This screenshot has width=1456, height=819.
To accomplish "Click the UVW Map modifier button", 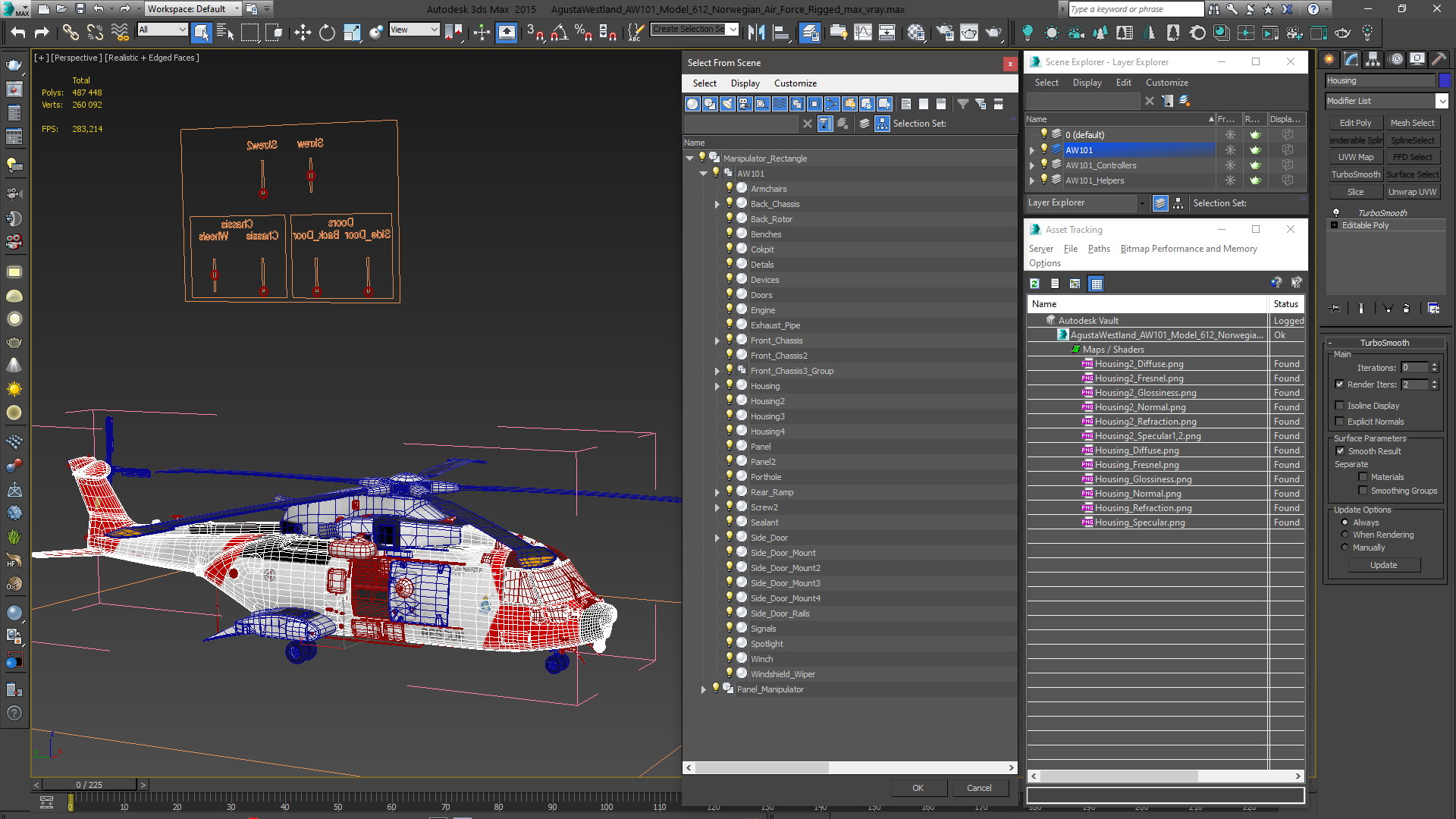I will (1355, 157).
